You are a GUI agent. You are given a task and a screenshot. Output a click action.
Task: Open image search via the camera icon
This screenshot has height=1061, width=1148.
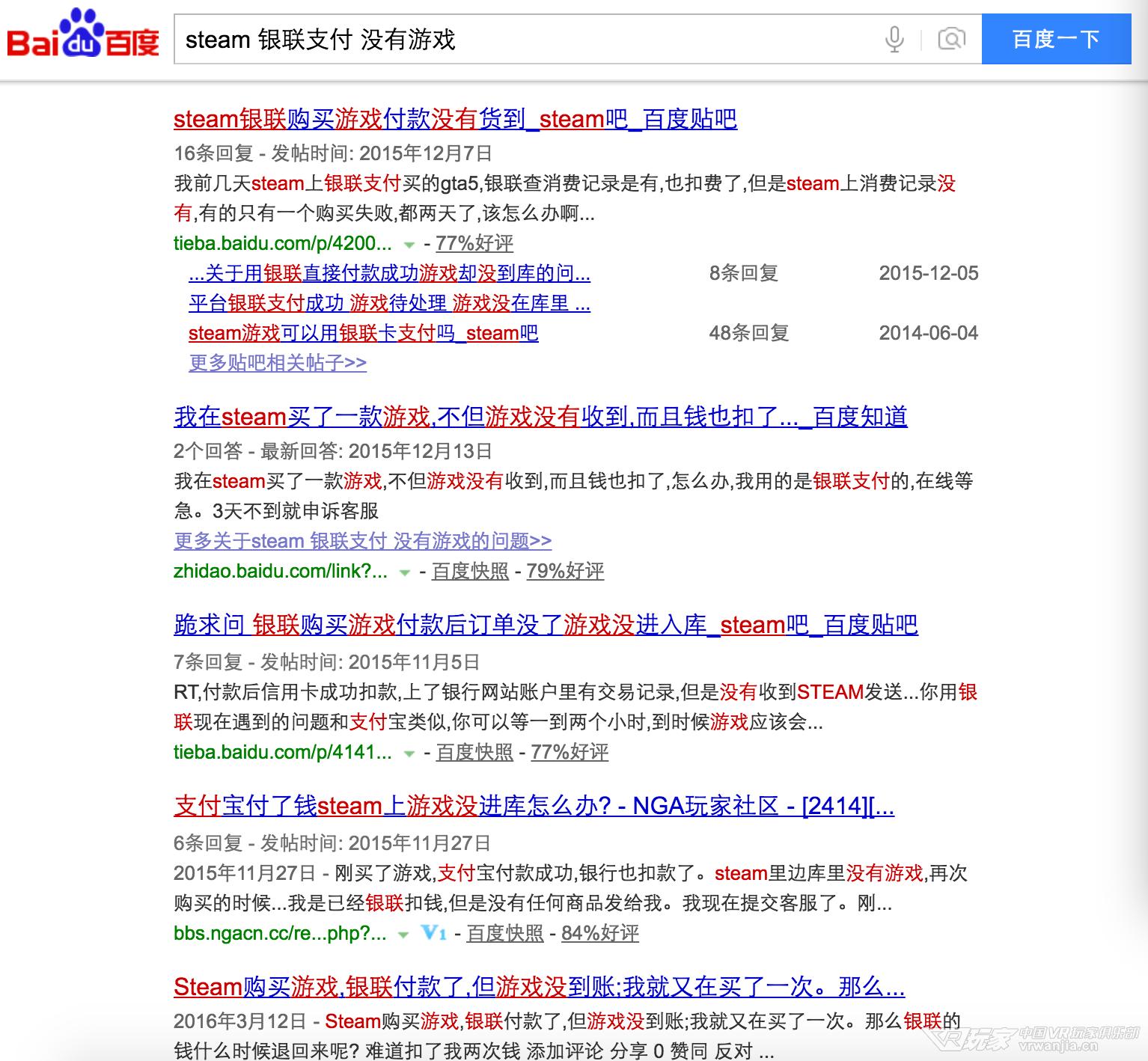950,39
